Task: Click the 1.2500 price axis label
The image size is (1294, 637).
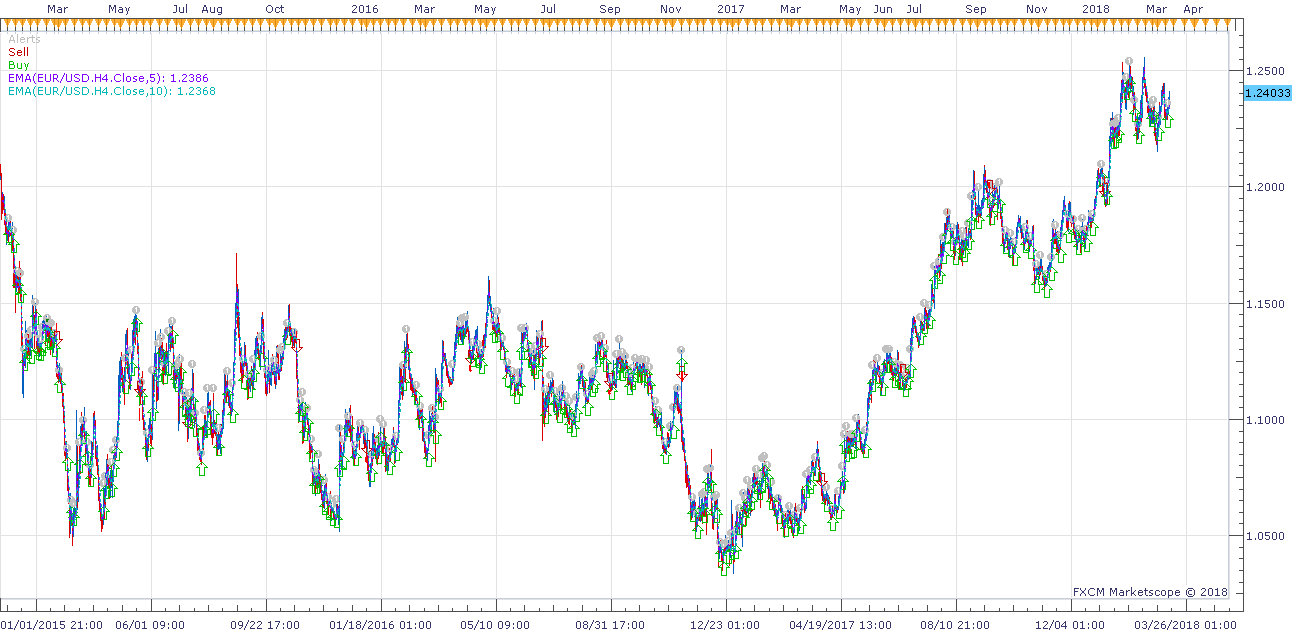Action: tap(1264, 71)
